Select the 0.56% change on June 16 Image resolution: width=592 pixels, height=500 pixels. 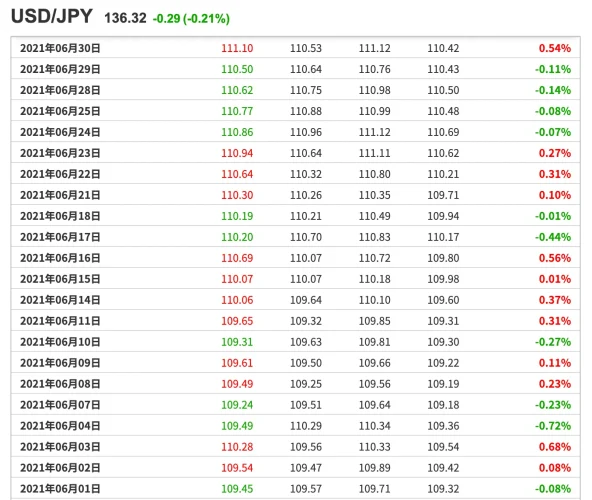click(x=555, y=258)
